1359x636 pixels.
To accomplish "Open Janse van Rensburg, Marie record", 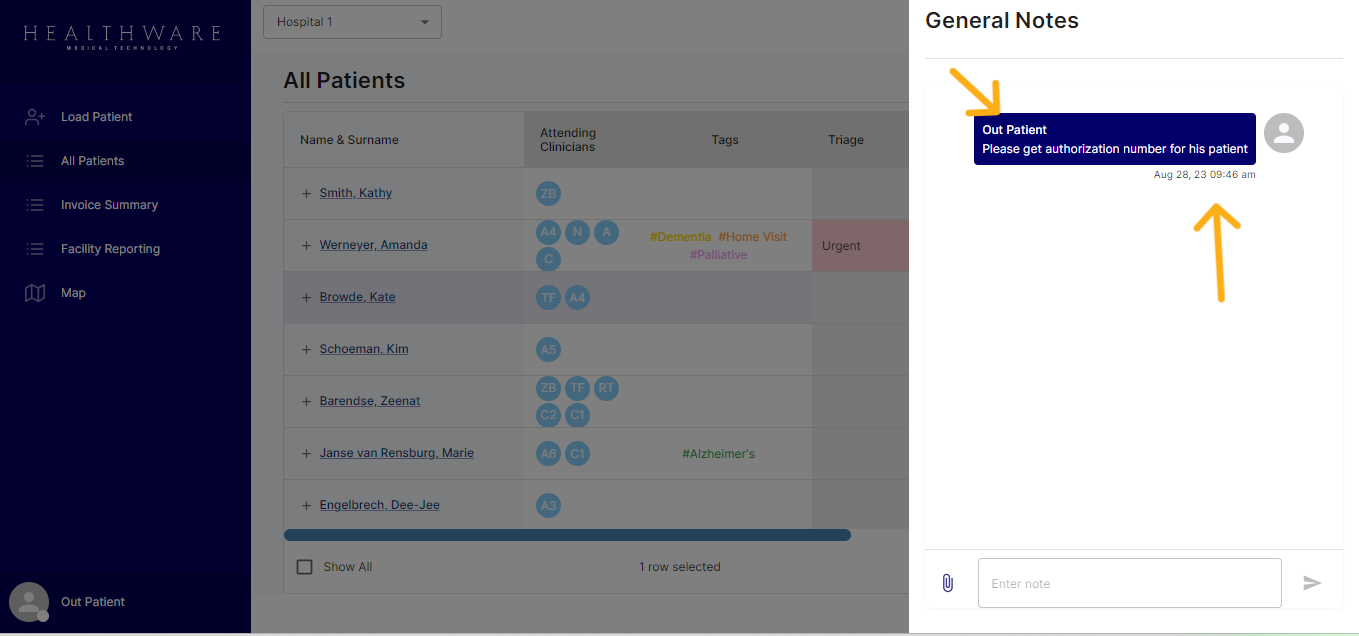I will point(396,453).
